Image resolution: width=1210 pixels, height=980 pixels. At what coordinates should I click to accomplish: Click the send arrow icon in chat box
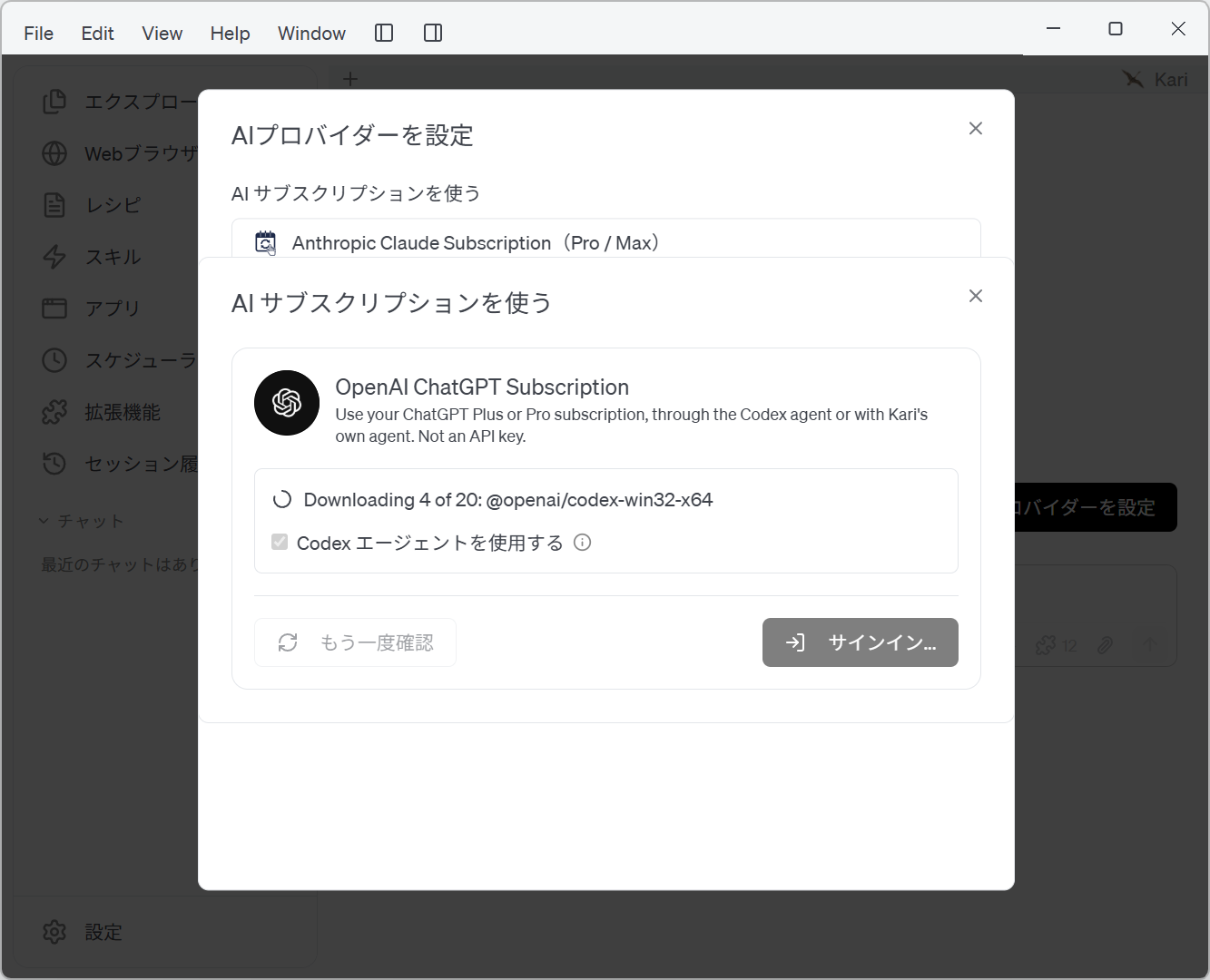coord(1150,645)
